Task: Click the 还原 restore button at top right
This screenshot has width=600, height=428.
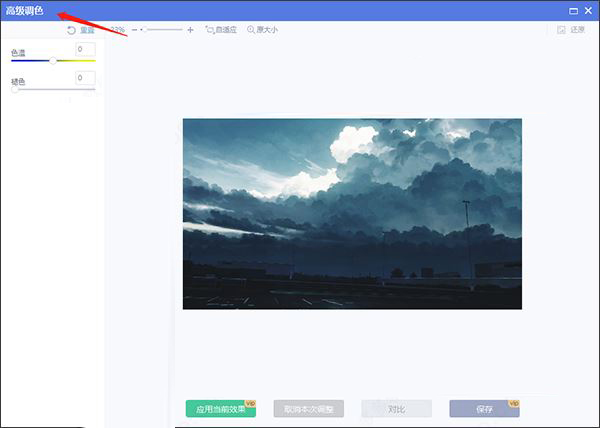Action: (571, 30)
